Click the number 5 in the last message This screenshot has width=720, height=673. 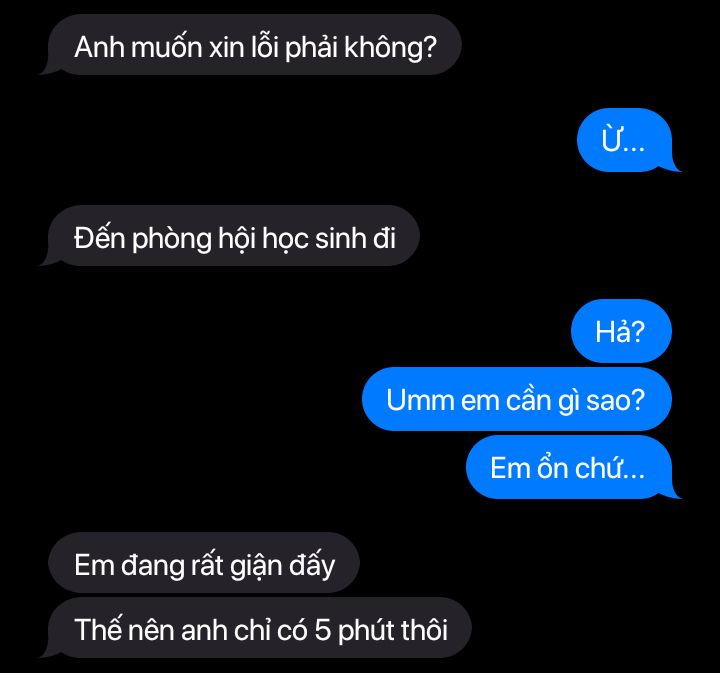click(323, 629)
